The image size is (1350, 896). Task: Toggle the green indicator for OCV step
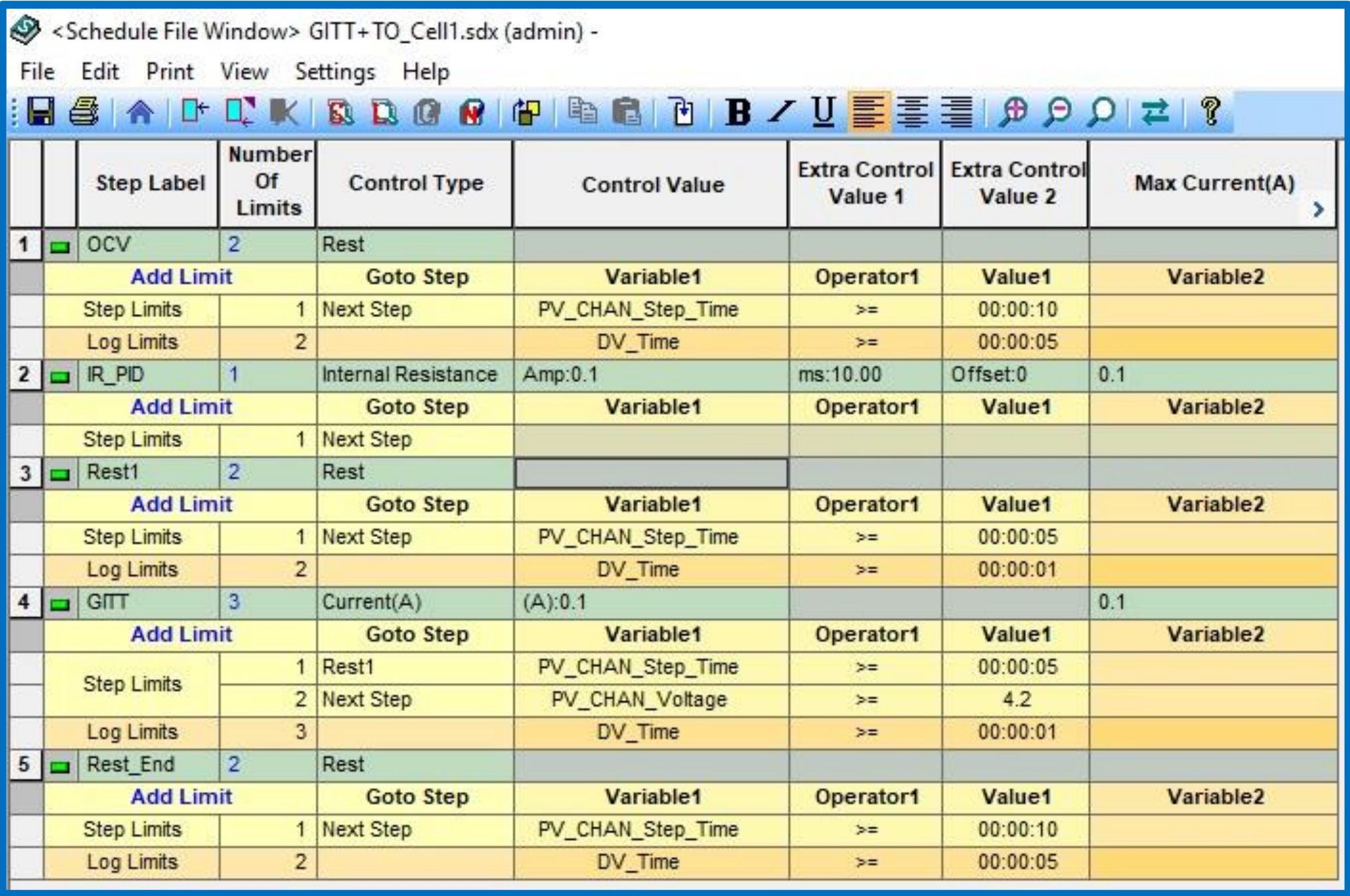(60, 247)
